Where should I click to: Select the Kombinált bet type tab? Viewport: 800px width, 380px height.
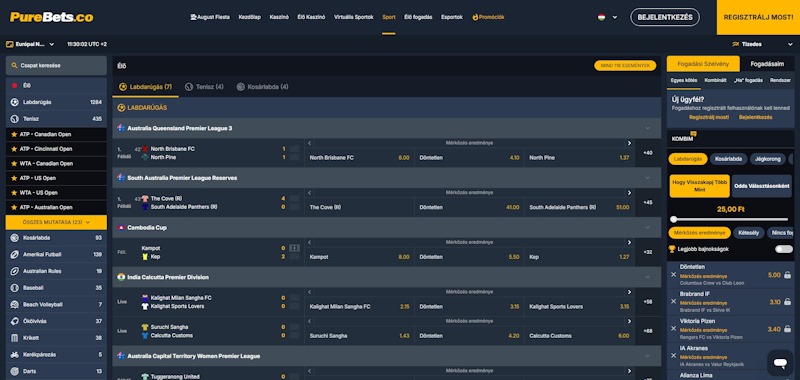pos(715,80)
